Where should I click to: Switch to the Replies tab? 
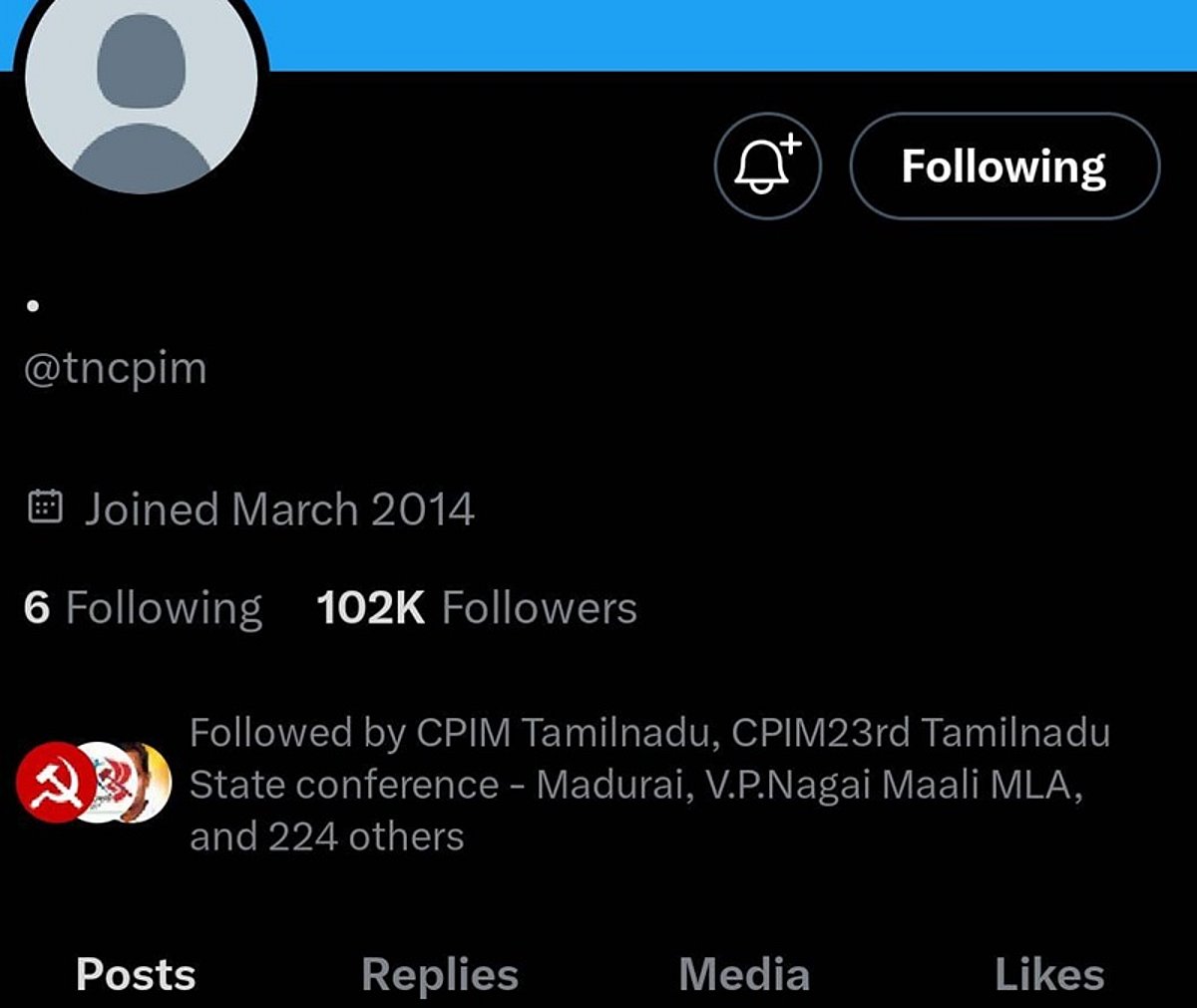(440, 974)
